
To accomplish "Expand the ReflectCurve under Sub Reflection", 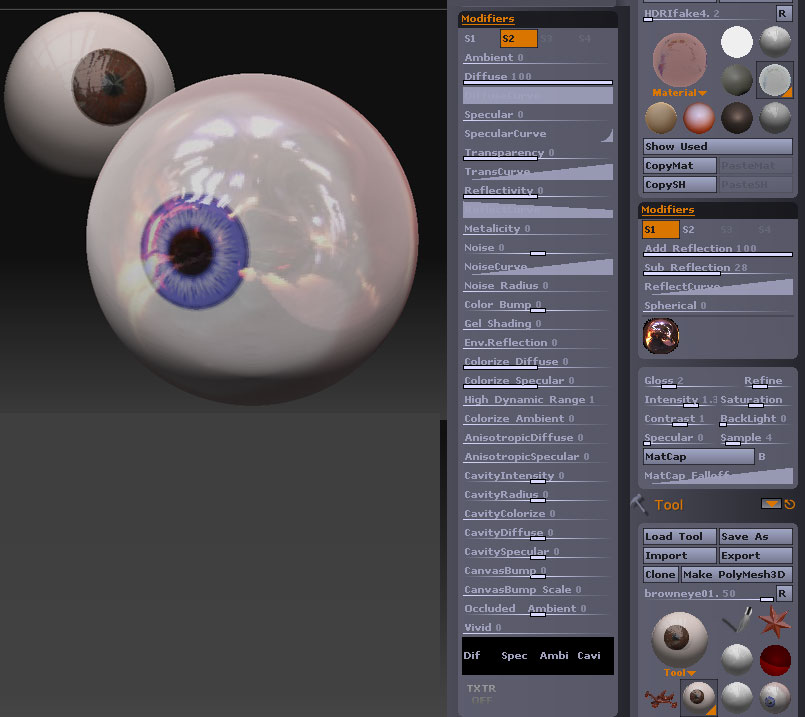I will point(718,286).
